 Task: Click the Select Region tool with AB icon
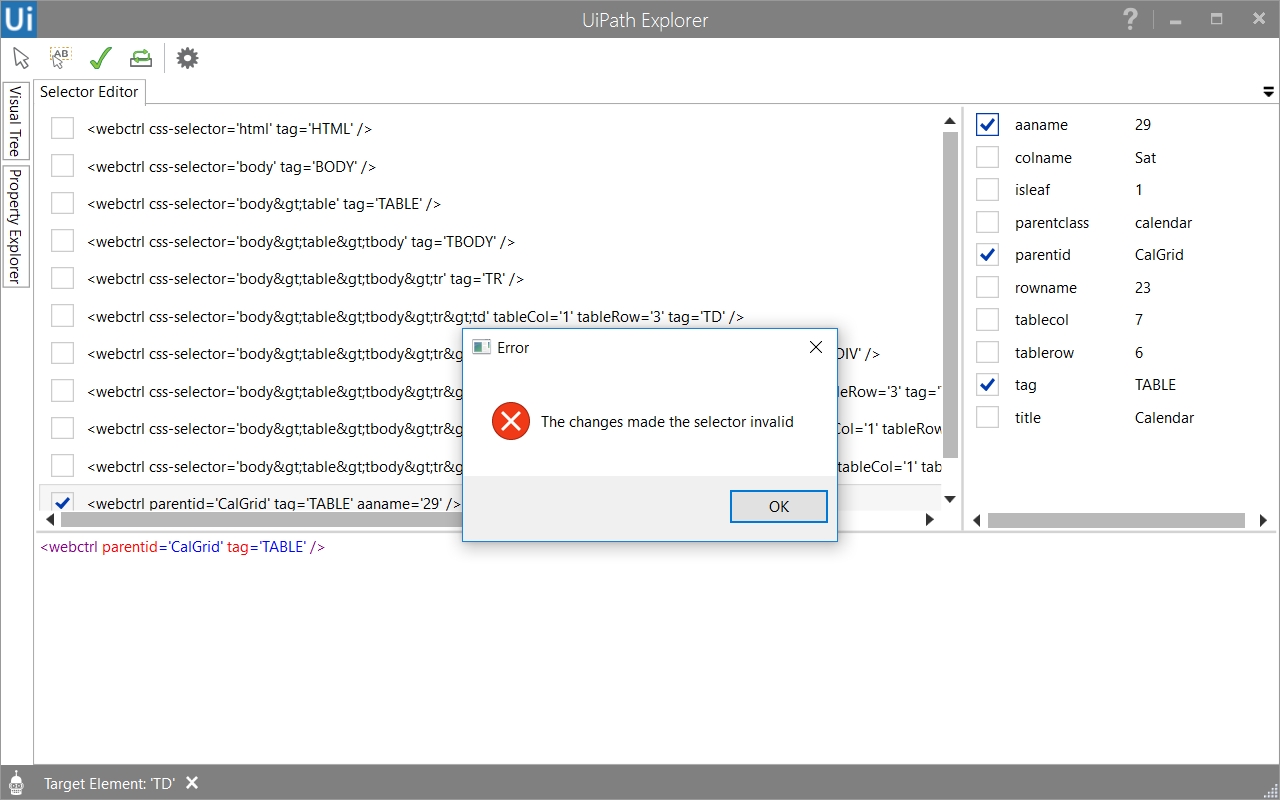point(61,58)
